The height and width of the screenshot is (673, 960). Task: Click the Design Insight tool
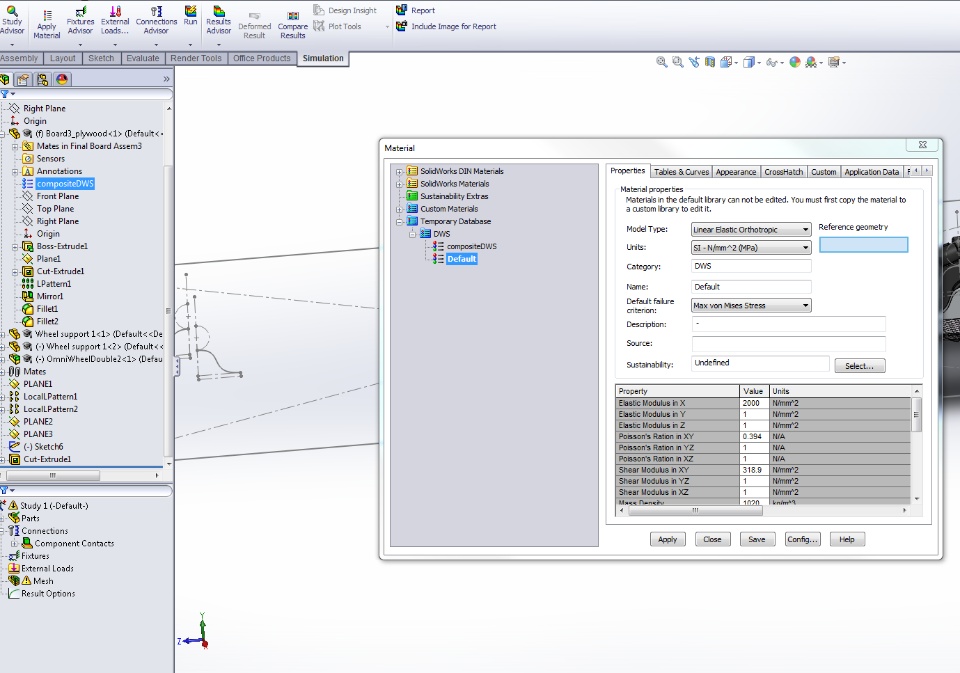click(345, 10)
